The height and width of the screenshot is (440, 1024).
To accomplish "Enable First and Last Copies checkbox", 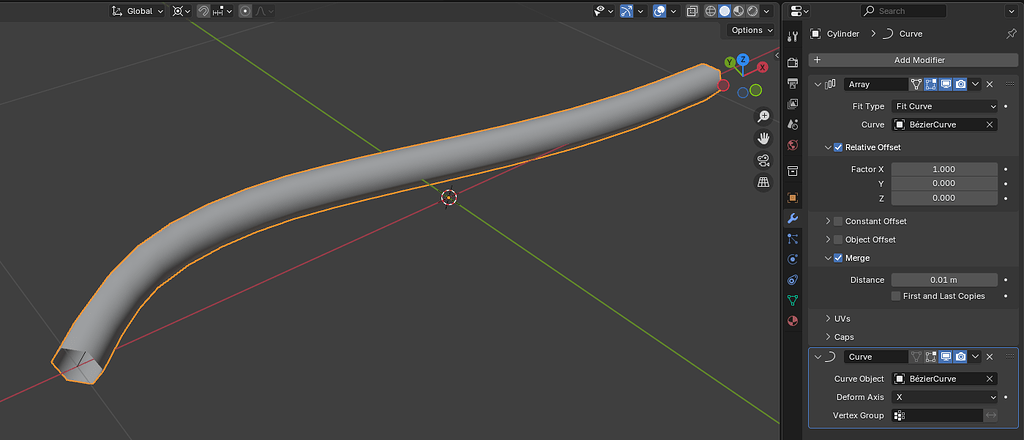I will coord(896,296).
